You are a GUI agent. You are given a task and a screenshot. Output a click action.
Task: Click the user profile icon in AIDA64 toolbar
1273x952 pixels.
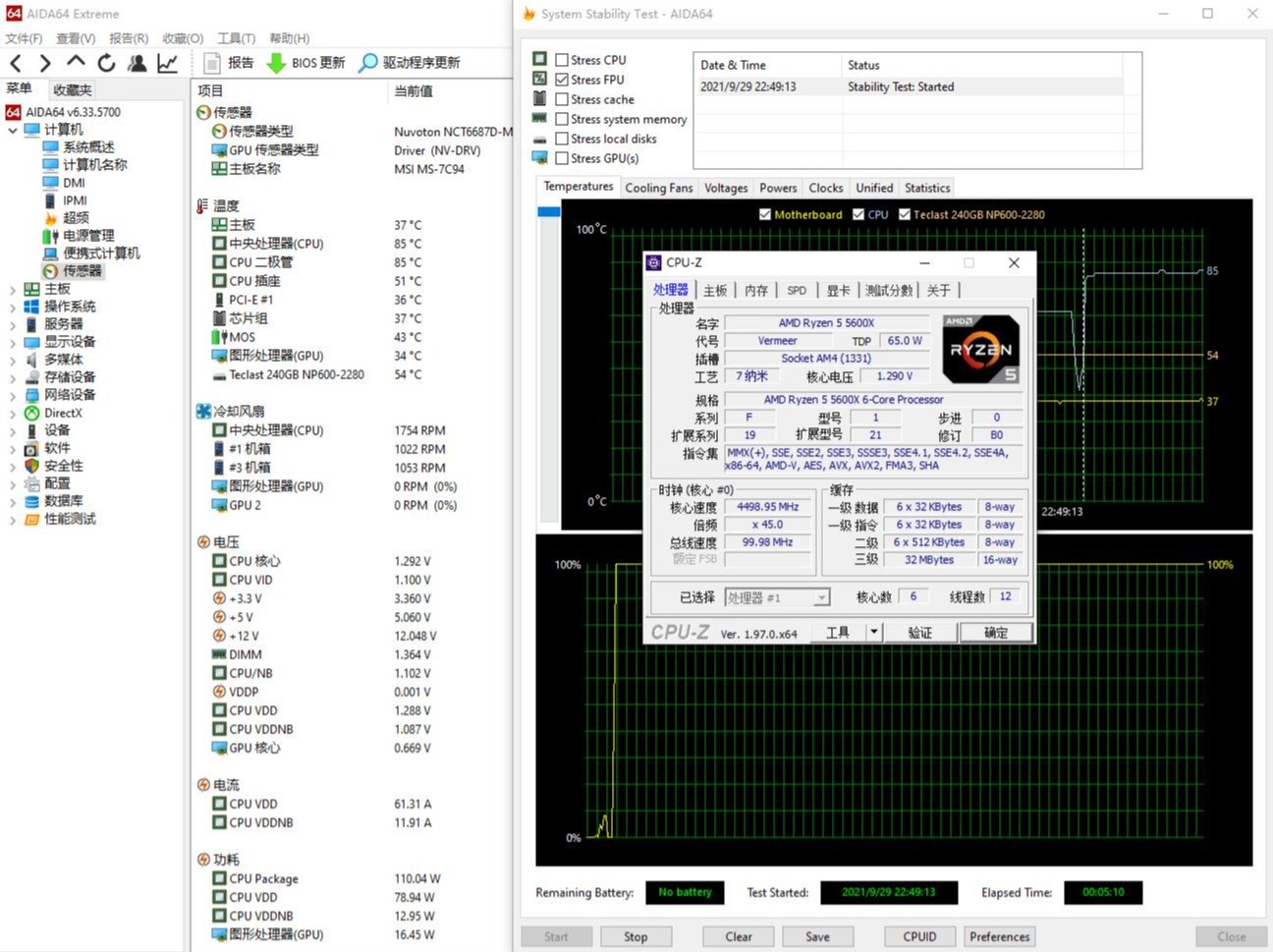138,63
